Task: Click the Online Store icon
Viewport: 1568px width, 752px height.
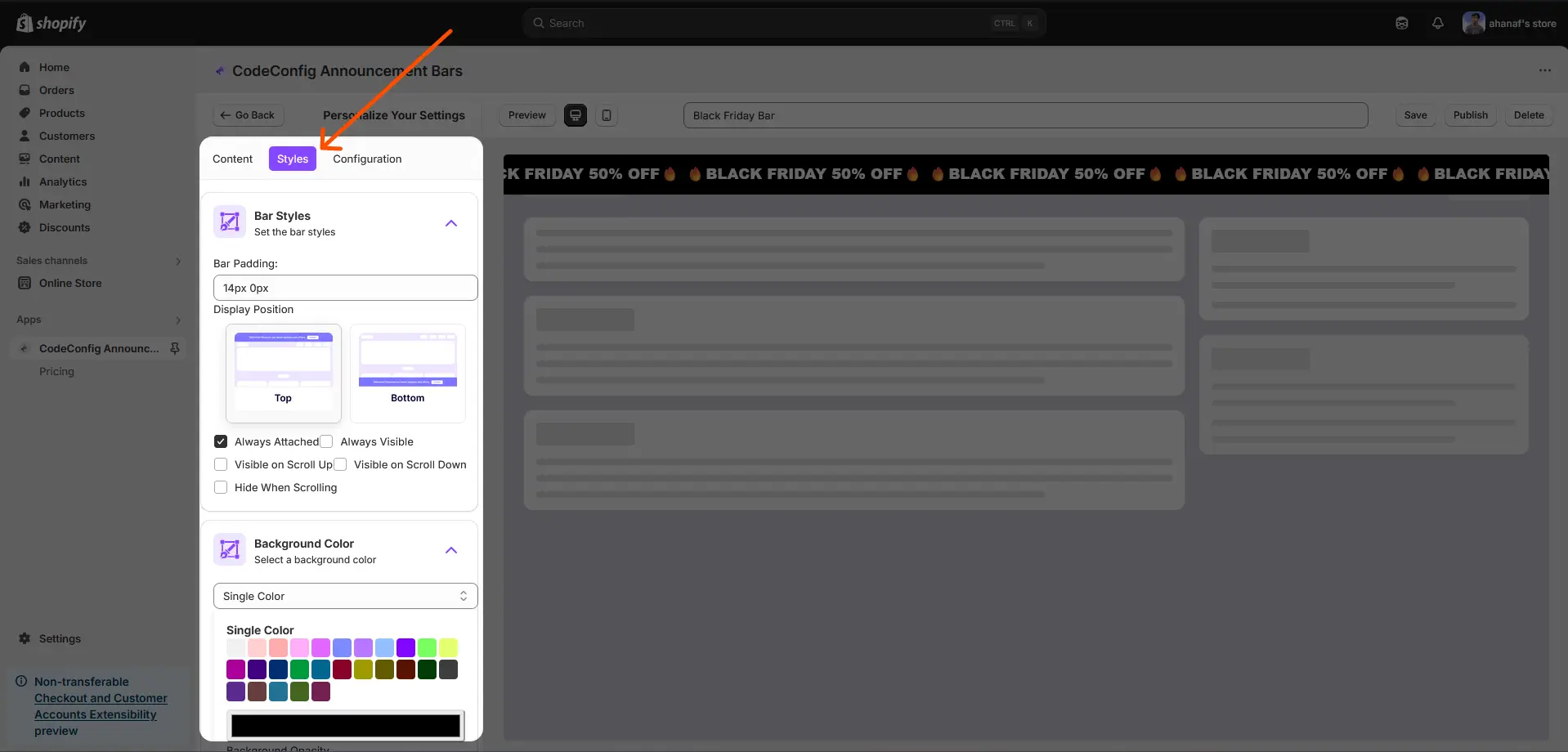Action: coord(25,283)
